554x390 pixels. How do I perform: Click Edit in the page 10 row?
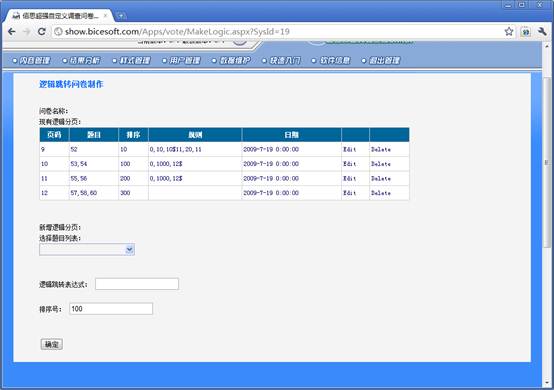pos(349,164)
